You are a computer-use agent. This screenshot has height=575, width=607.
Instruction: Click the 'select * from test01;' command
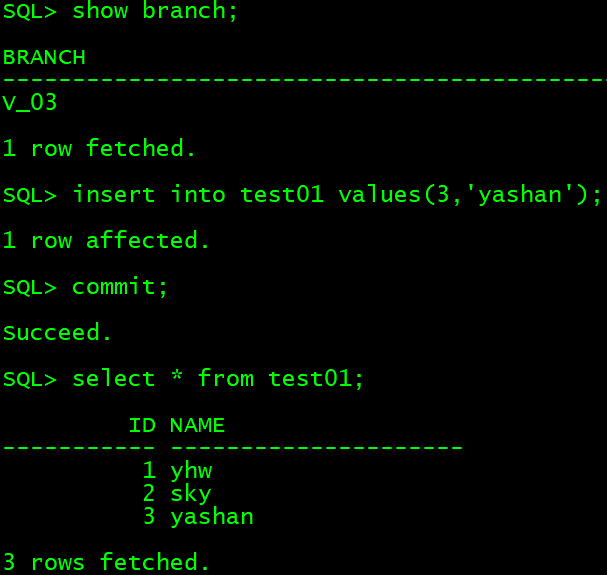click(x=218, y=379)
